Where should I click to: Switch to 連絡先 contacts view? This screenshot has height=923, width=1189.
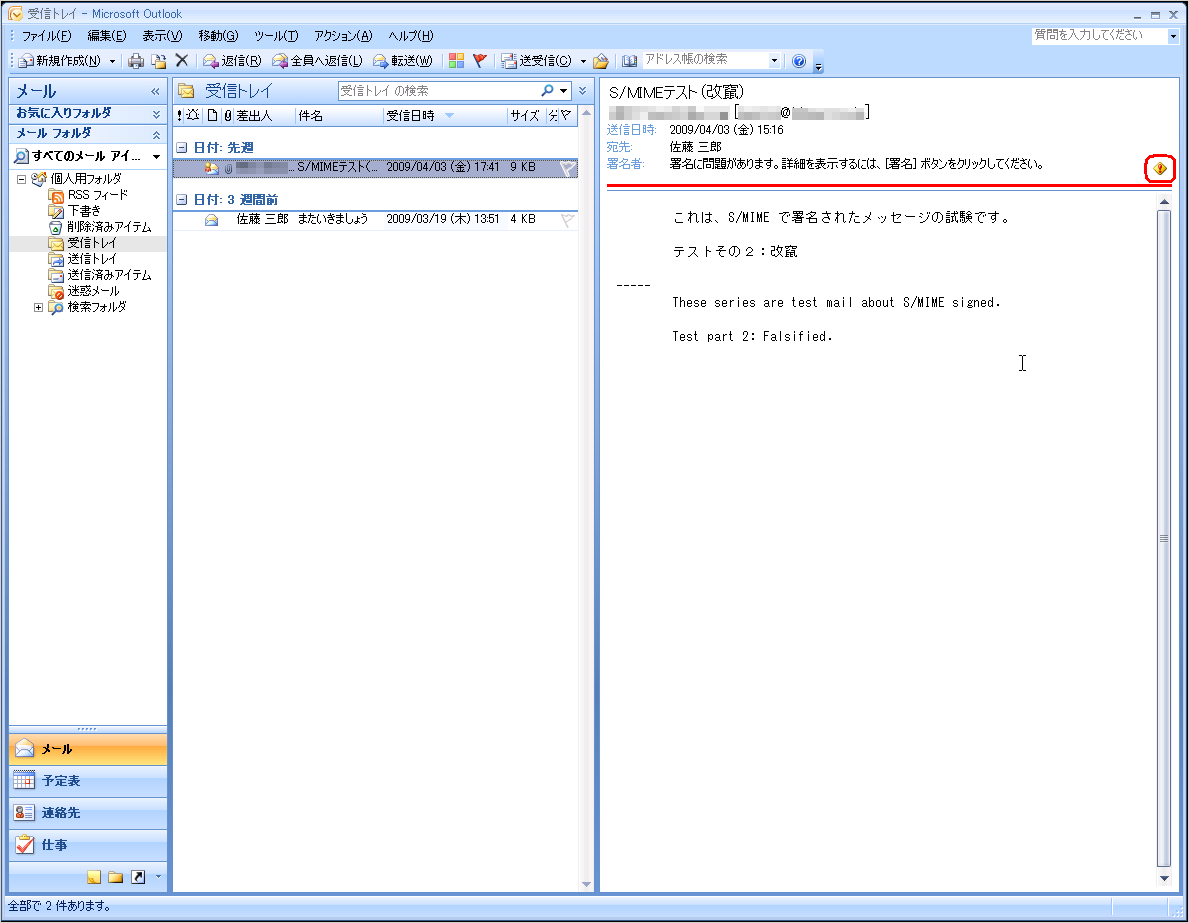click(x=88, y=813)
